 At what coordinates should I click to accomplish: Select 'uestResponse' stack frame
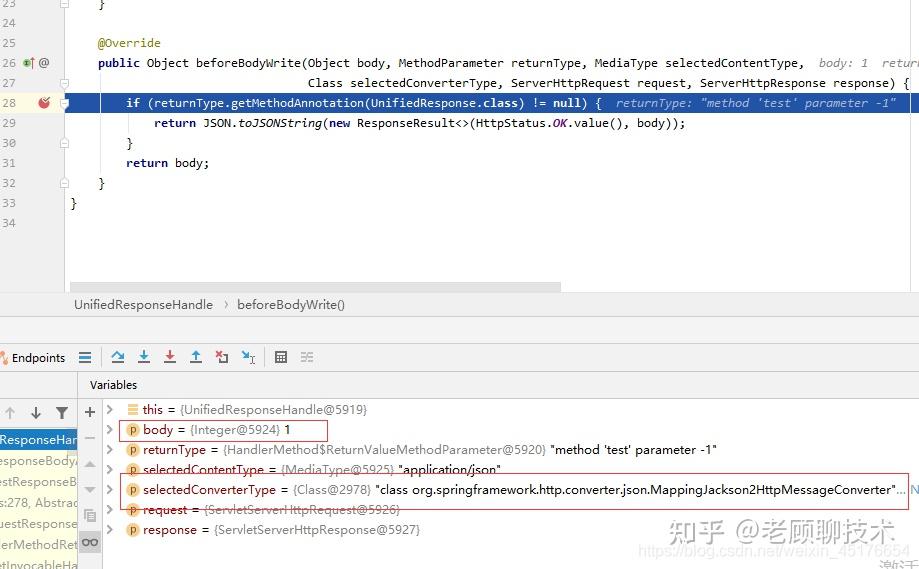38,524
